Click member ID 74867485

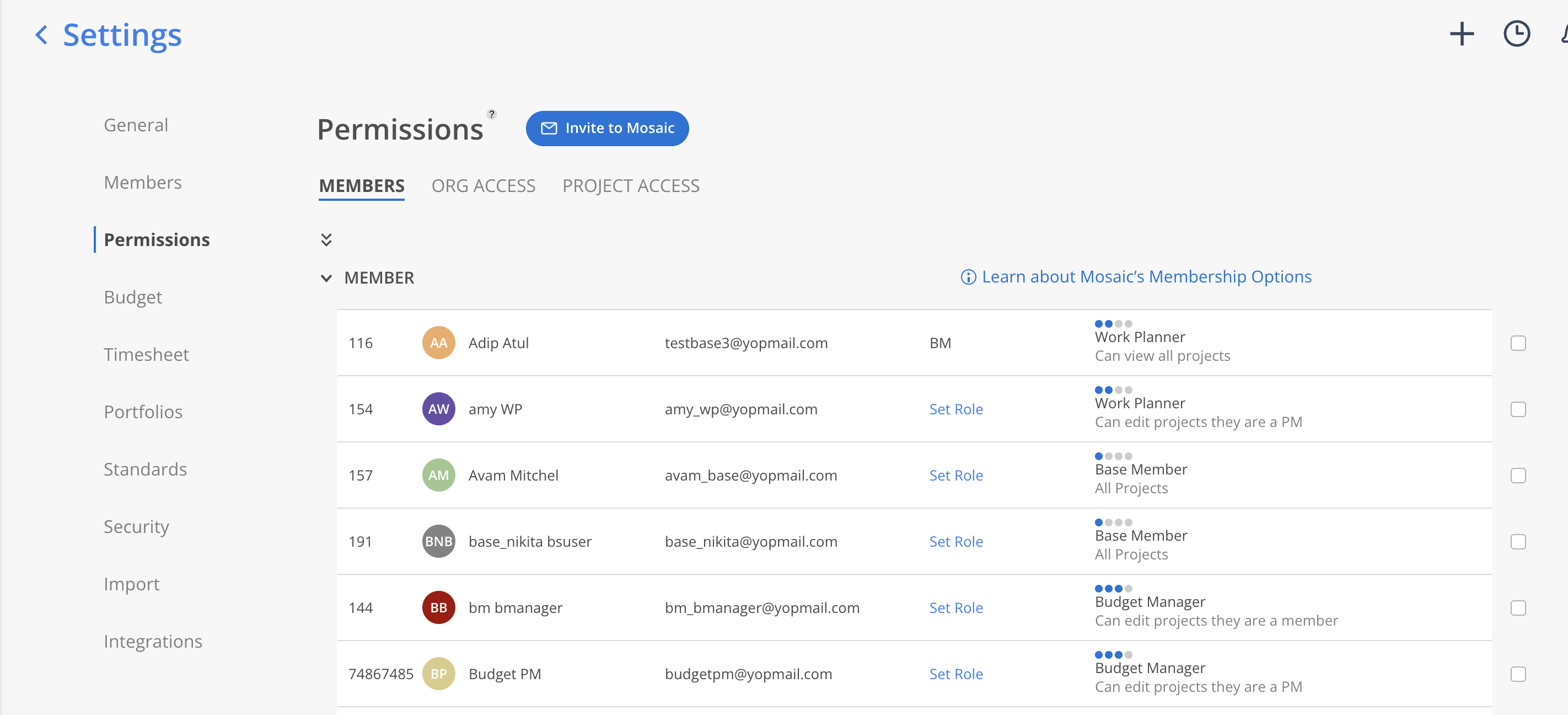pyautogui.click(x=380, y=674)
